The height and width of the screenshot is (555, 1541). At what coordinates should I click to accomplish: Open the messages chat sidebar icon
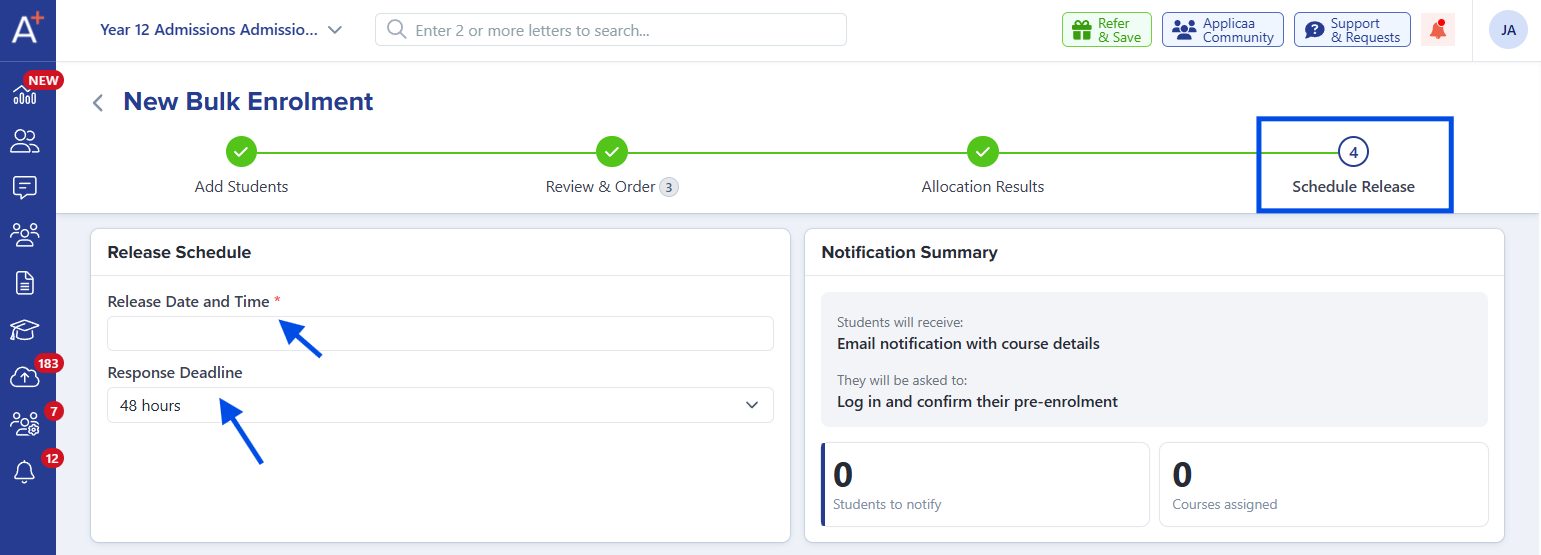[x=25, y=188]
